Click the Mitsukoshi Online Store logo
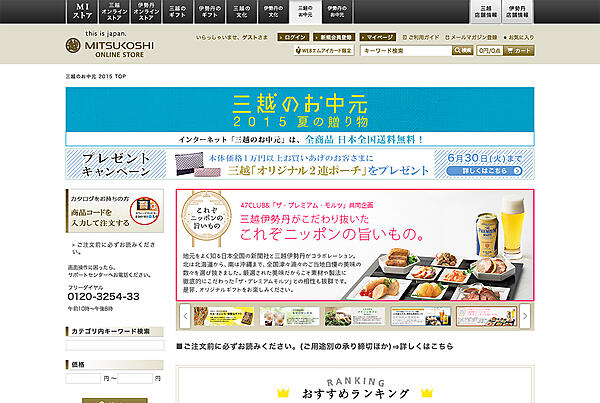 click(110, 45)
